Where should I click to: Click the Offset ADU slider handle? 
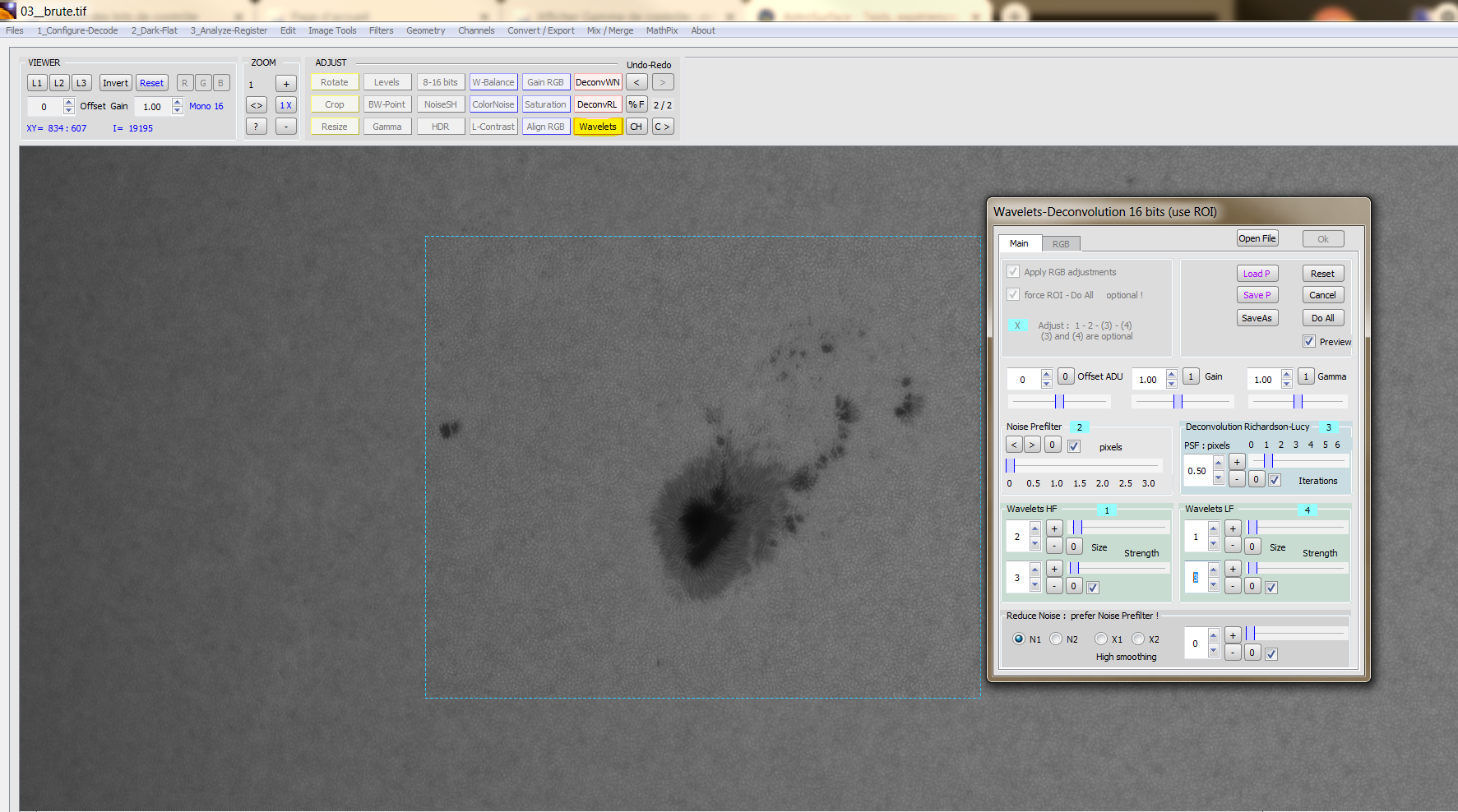[1059, 401]
